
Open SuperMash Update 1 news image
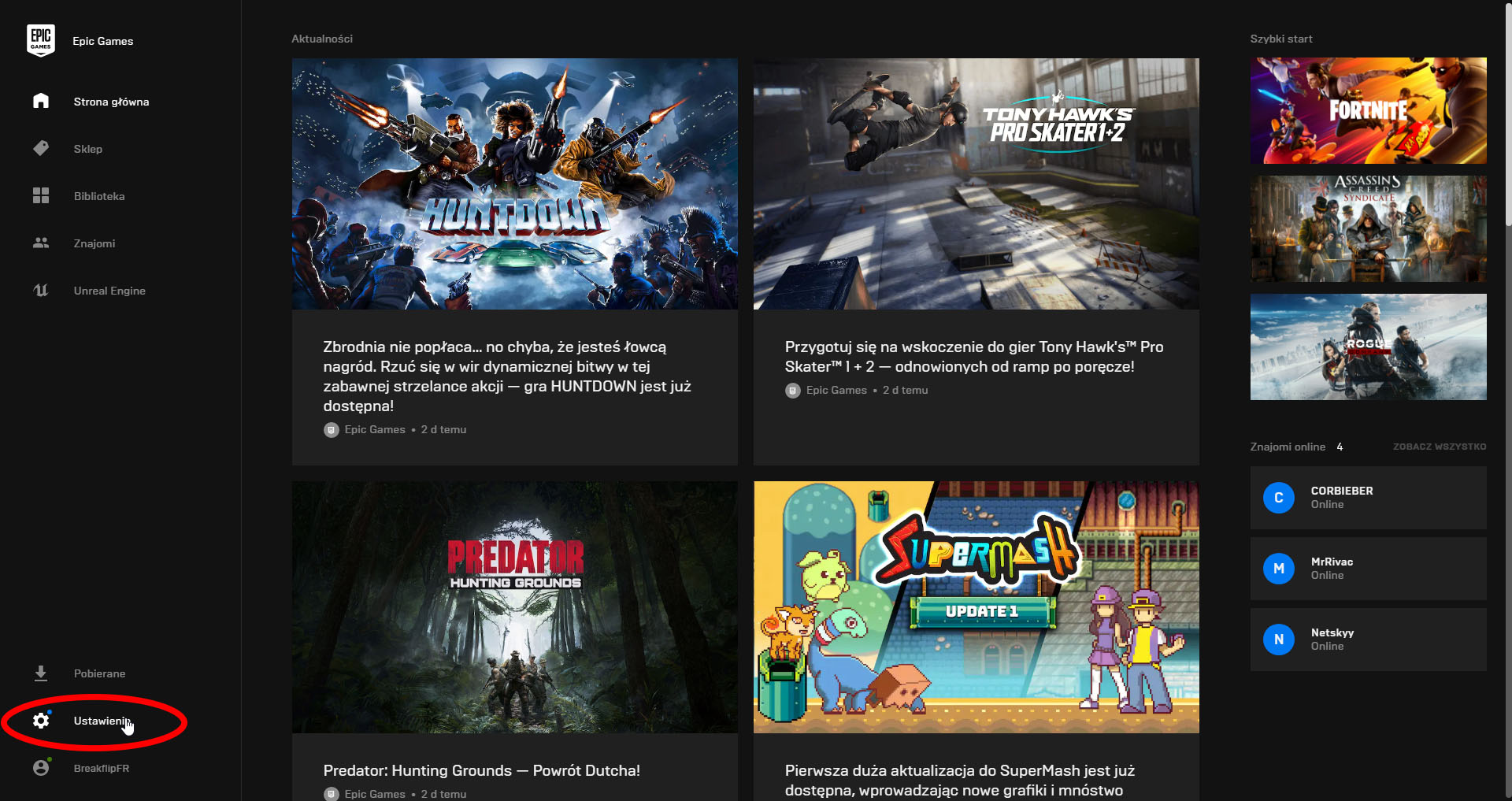976,607
